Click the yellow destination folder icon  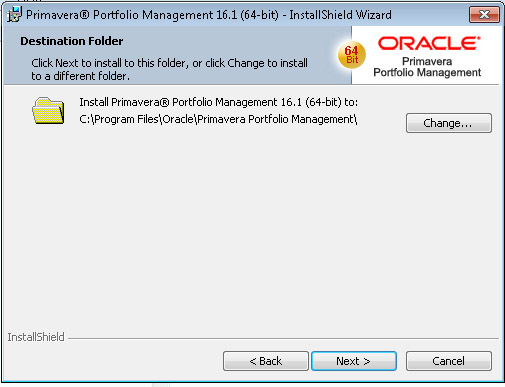(x=48, y=111)
